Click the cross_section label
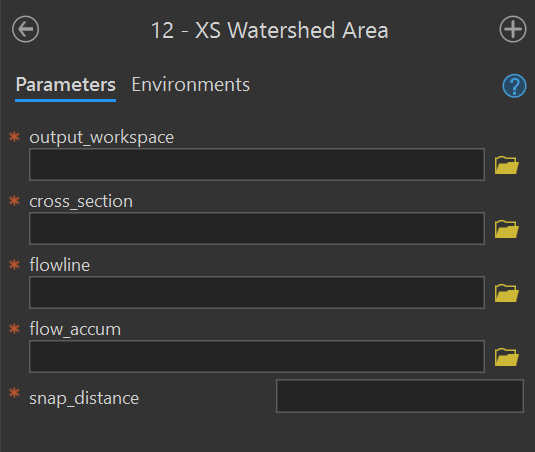This screenshot has height=452, width=535. pos(81,201)
